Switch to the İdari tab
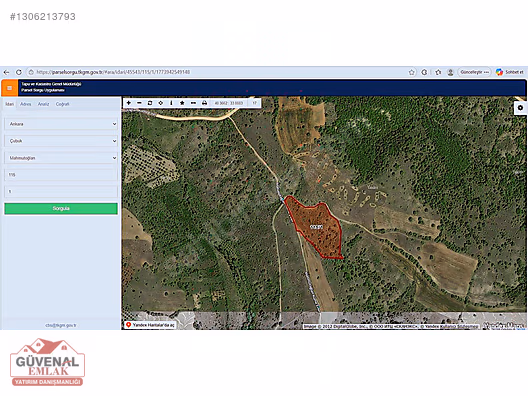The height and width of the screenshot is (396, 528). (10, 104)
